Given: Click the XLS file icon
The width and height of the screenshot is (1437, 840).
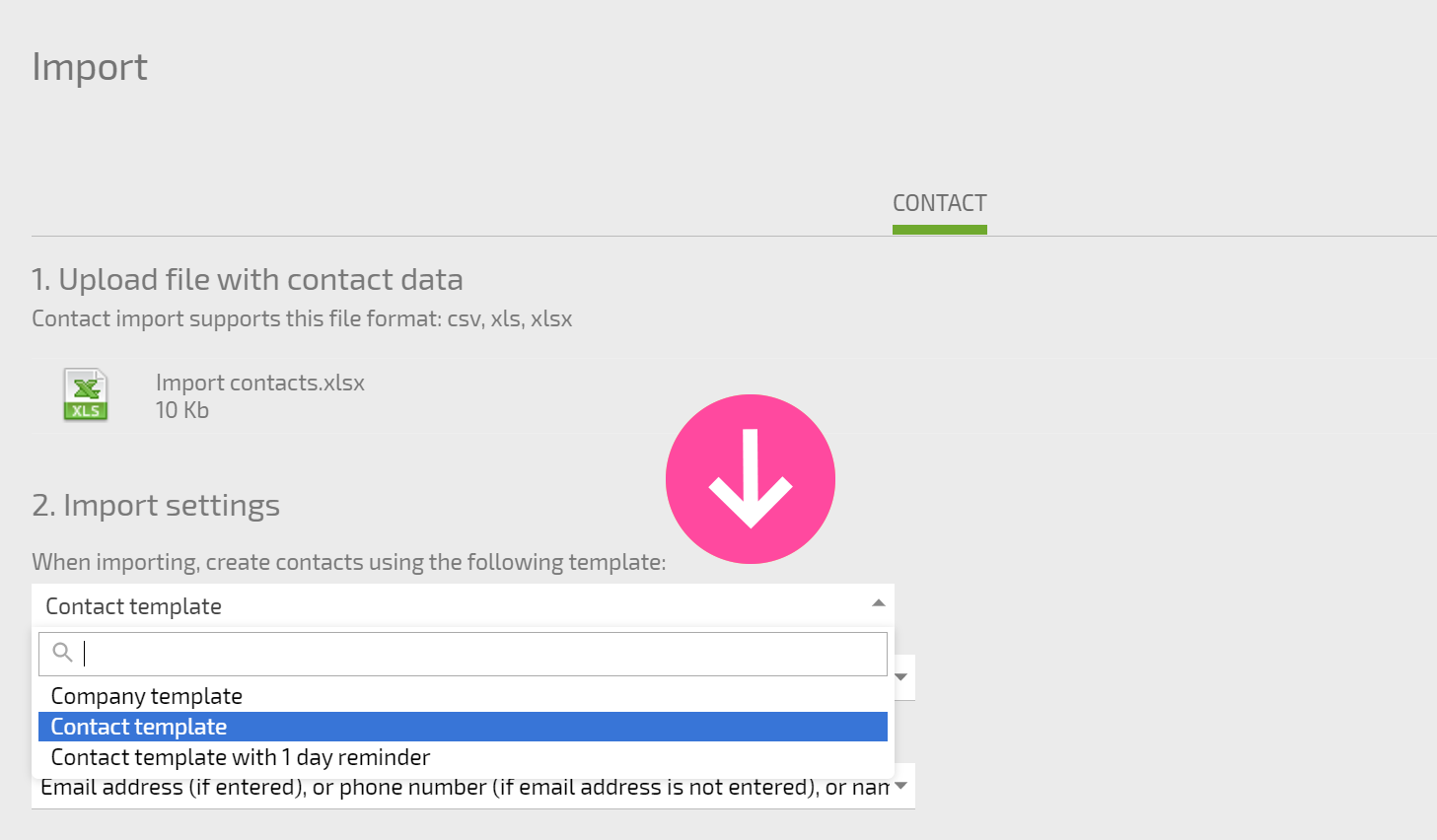Looking at the screenshot, I should click(x=86, y=394).
